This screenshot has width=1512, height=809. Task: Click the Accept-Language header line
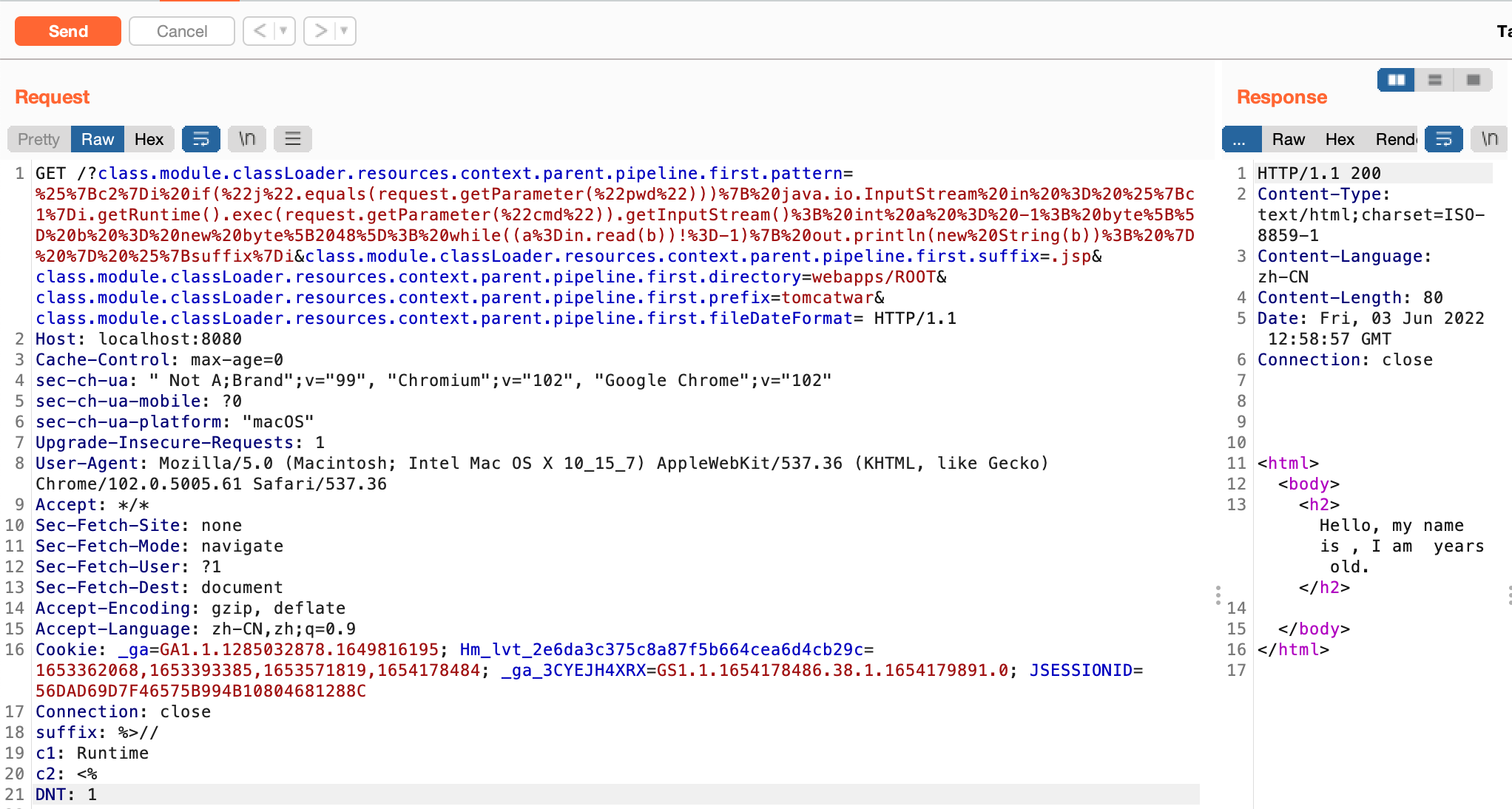[x=195, y=629]
